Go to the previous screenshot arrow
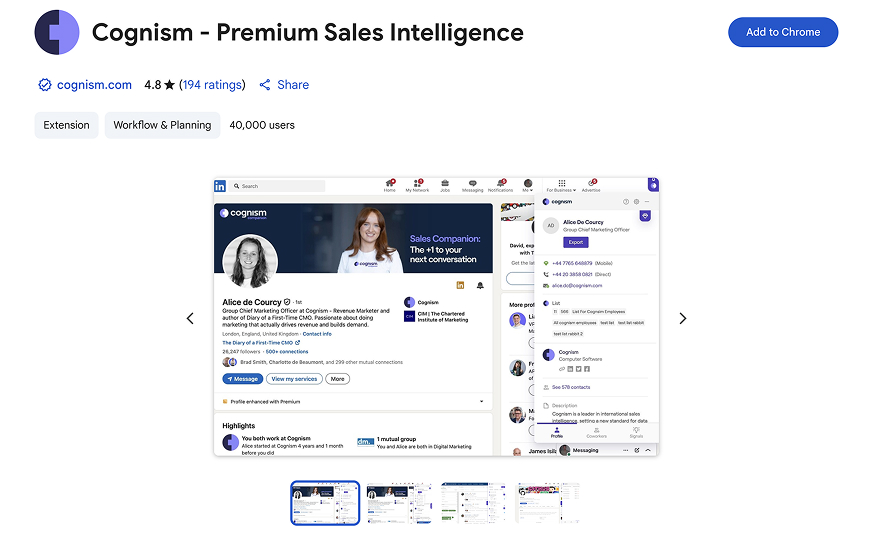 190,319
